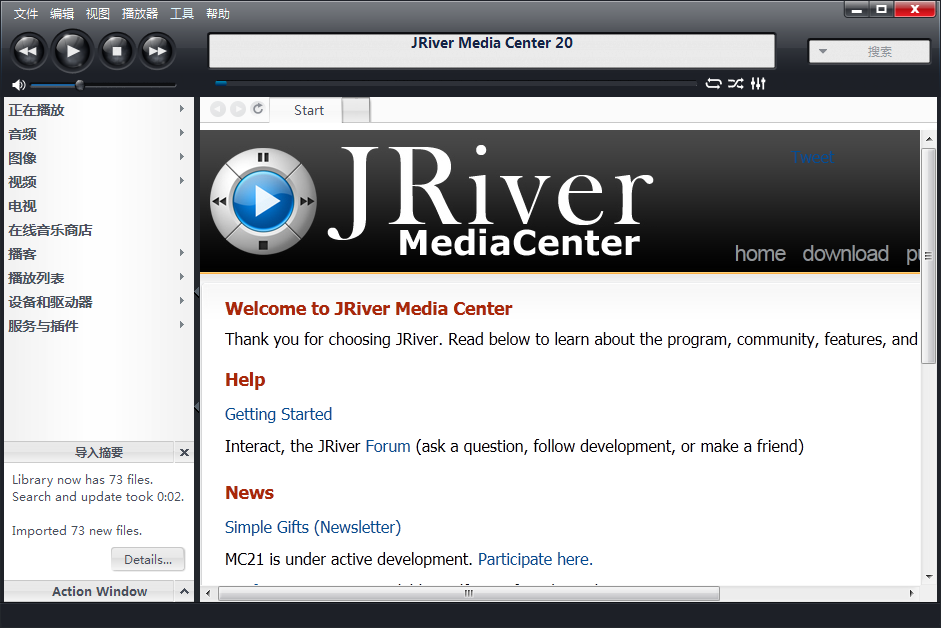Skip to next track button
Image resolution: width=941 pixels, height=628 pixels.
pyautogui.click(x=157, y=50)
